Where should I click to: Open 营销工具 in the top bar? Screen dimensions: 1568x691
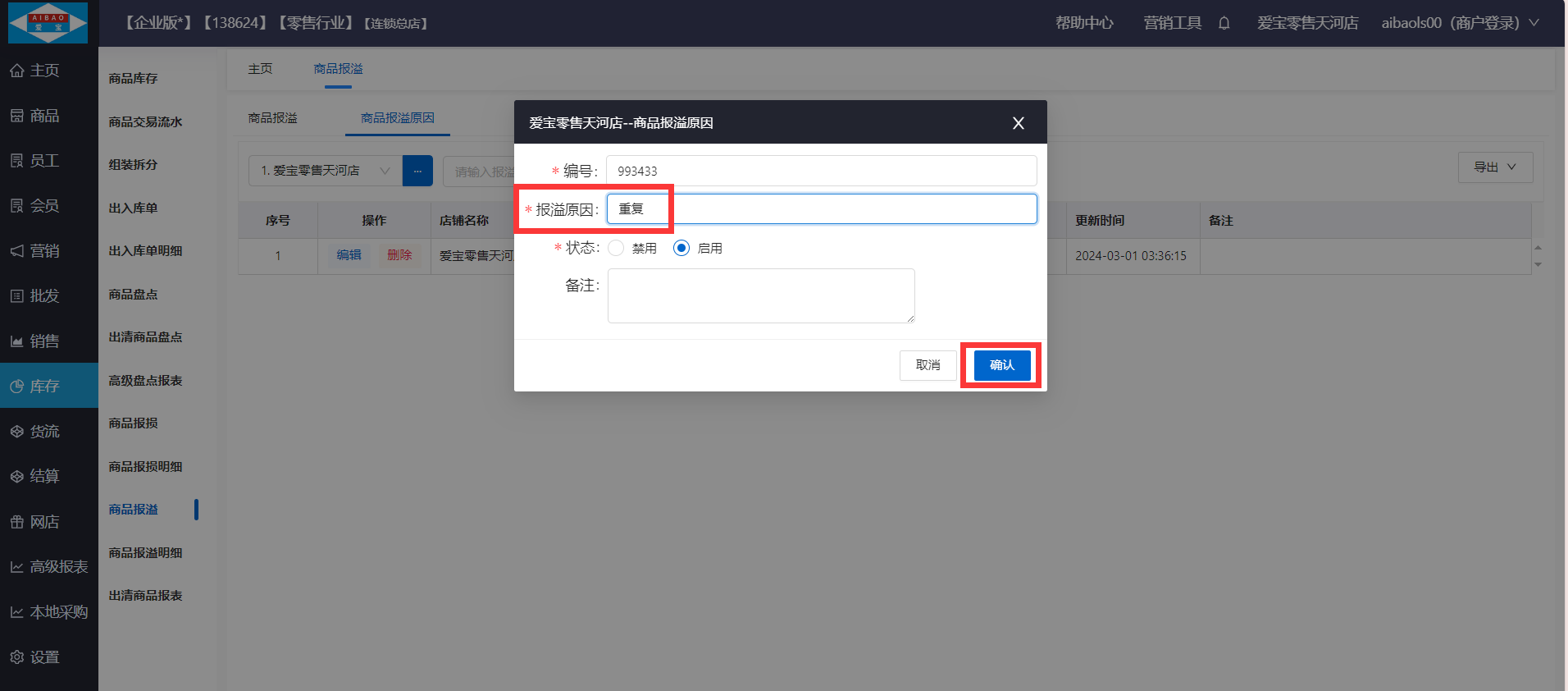coord(1173,23)
